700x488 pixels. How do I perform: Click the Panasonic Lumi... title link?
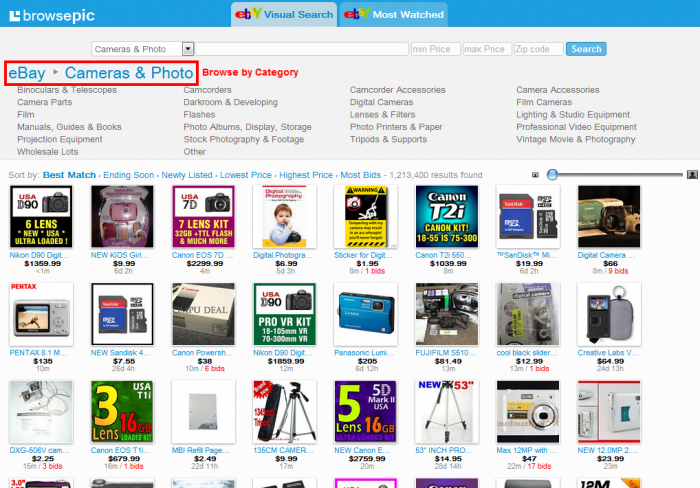pyautogui.click(x=364, y=353)
